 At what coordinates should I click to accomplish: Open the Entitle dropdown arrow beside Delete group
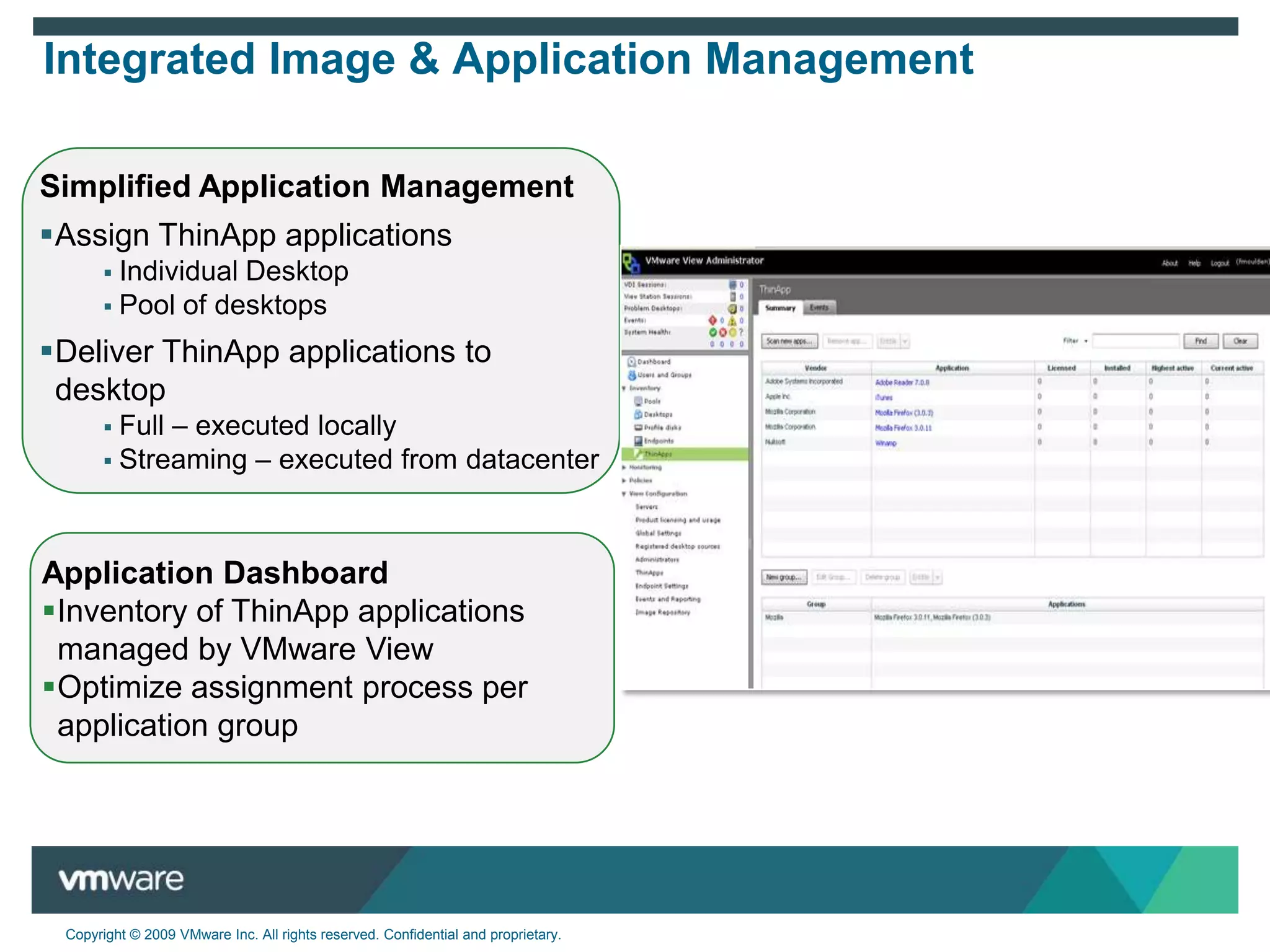[x=938, y=578]
